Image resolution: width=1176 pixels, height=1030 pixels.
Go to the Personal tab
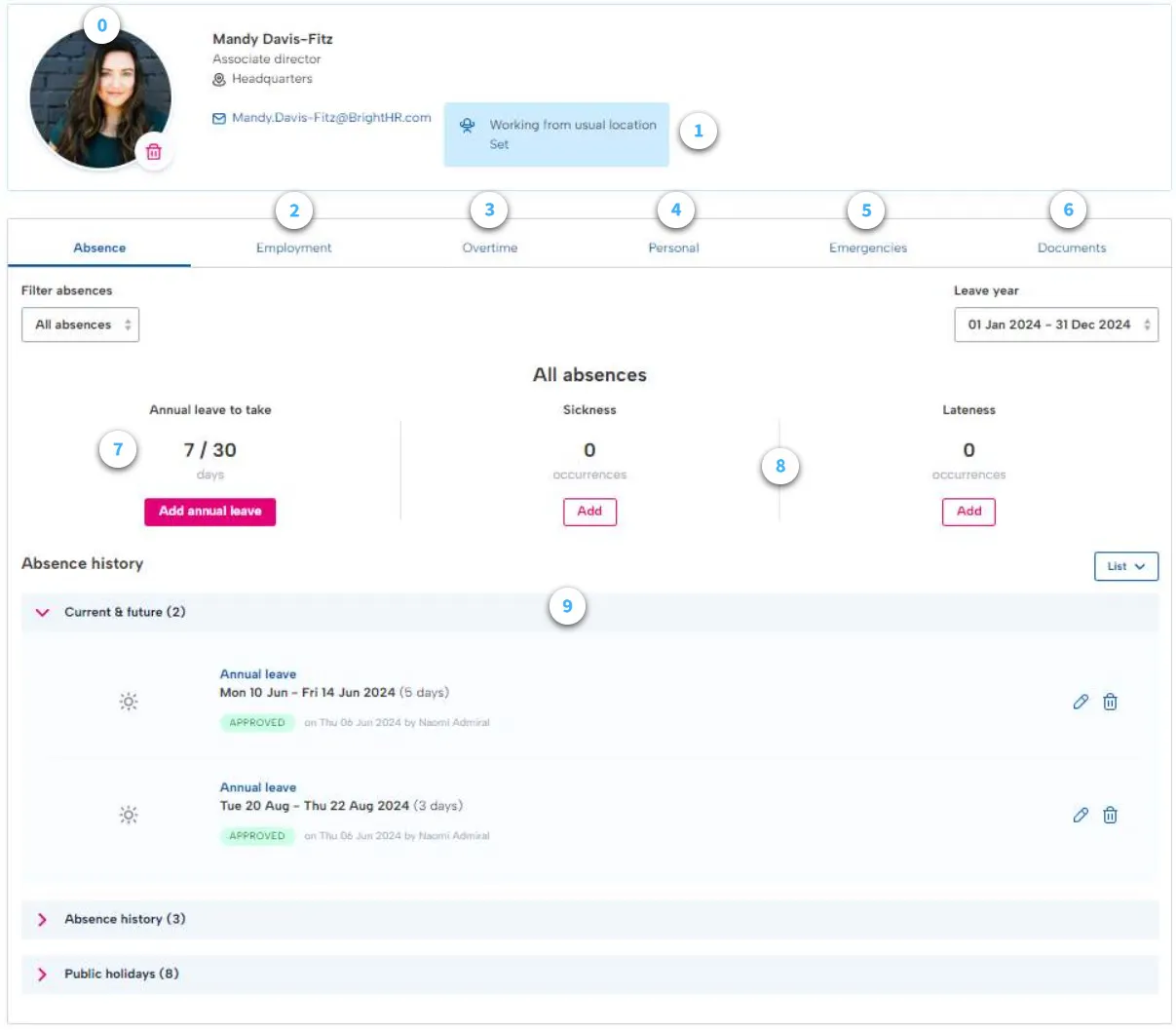[x=674, y=248]
